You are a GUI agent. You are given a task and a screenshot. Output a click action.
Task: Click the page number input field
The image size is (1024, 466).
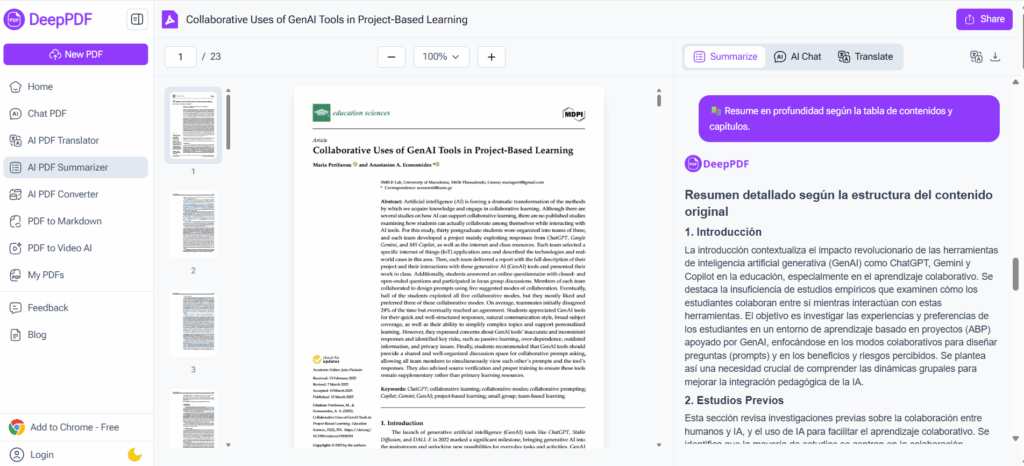(180, 57)
